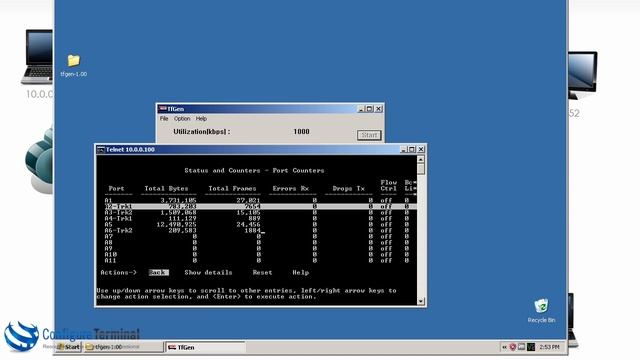Viewport: 640px width, 360px height.
Task: Maximize the Telnet 10.0.0.100 window
Action: click(412, 149)
